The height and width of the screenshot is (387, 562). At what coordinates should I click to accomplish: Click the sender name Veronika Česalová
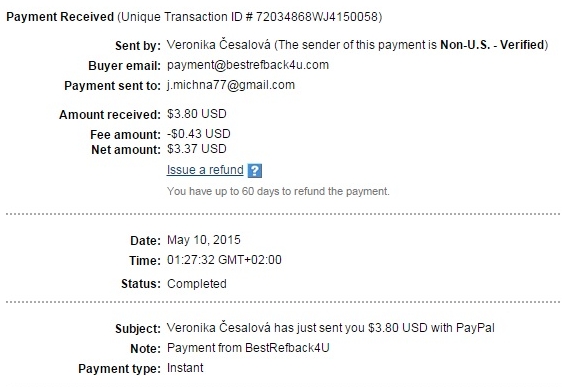[x=219, y=45]
